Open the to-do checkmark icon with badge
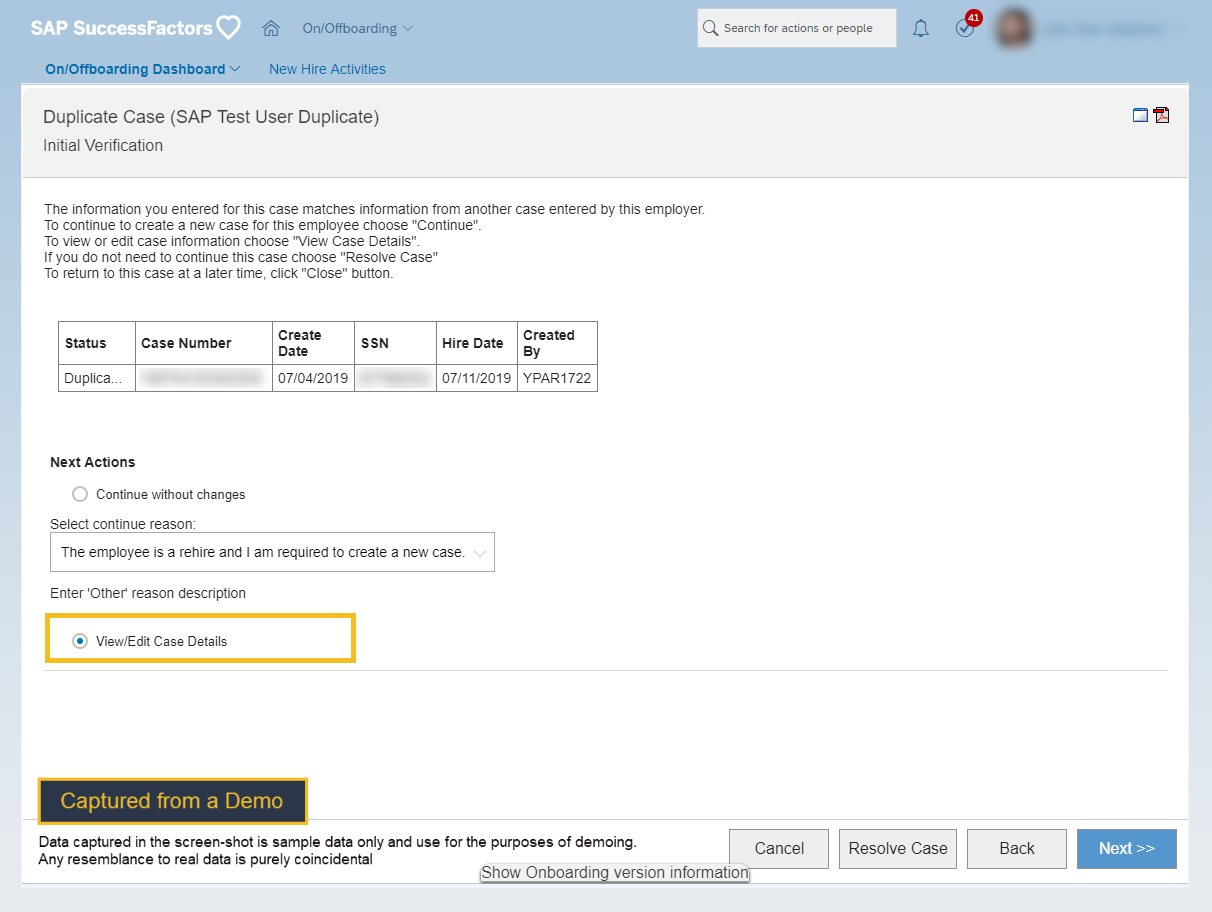 pyautogui.click(x=966, y=27)
